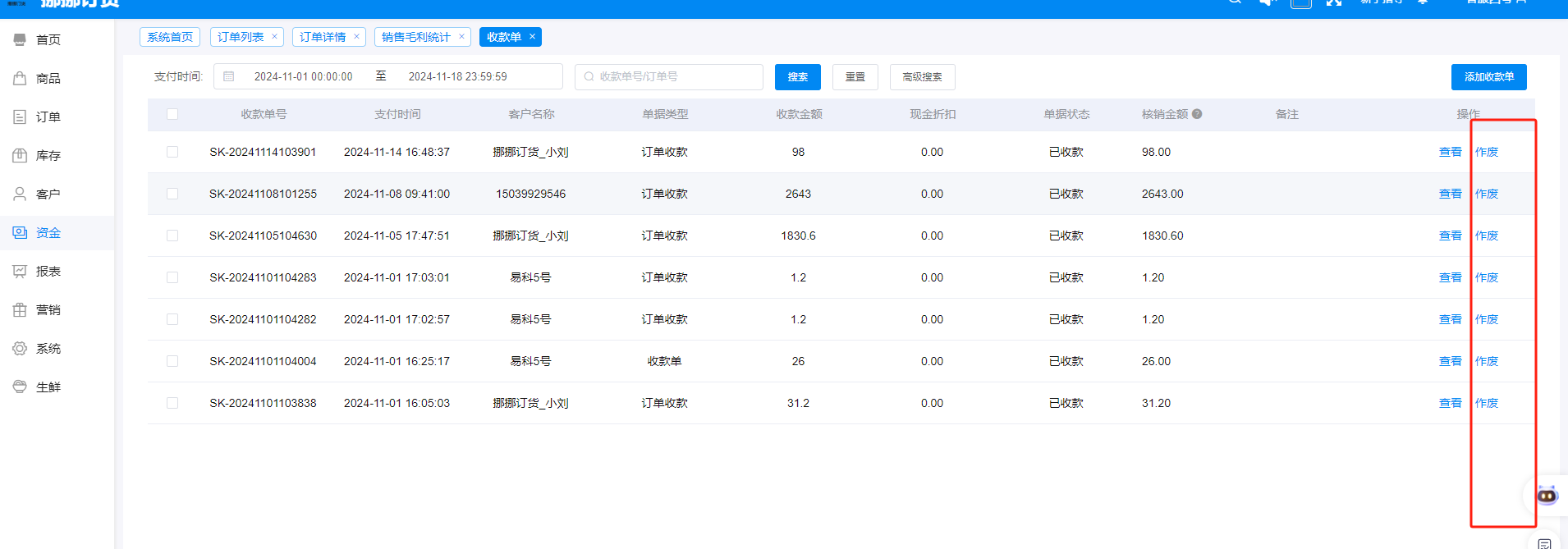Close the 订单详情 tab
Image resolution: width=1568 pixels, height=549 pixels.
coord(356,36)
